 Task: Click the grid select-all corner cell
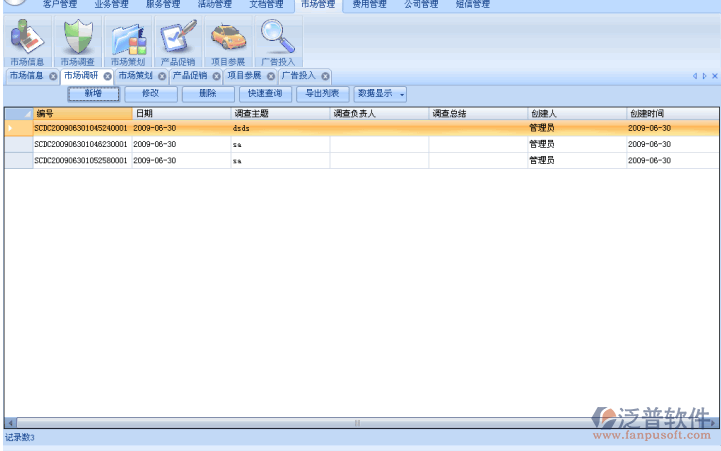(19, 114)
